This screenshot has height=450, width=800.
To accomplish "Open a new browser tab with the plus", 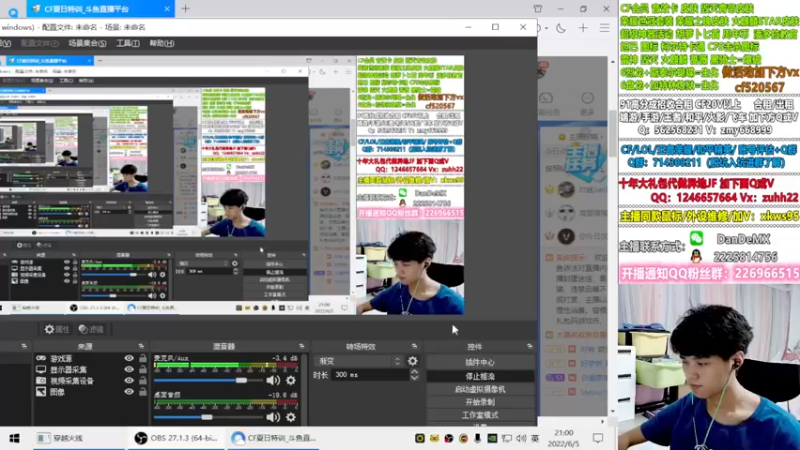I will coord(185,9).
